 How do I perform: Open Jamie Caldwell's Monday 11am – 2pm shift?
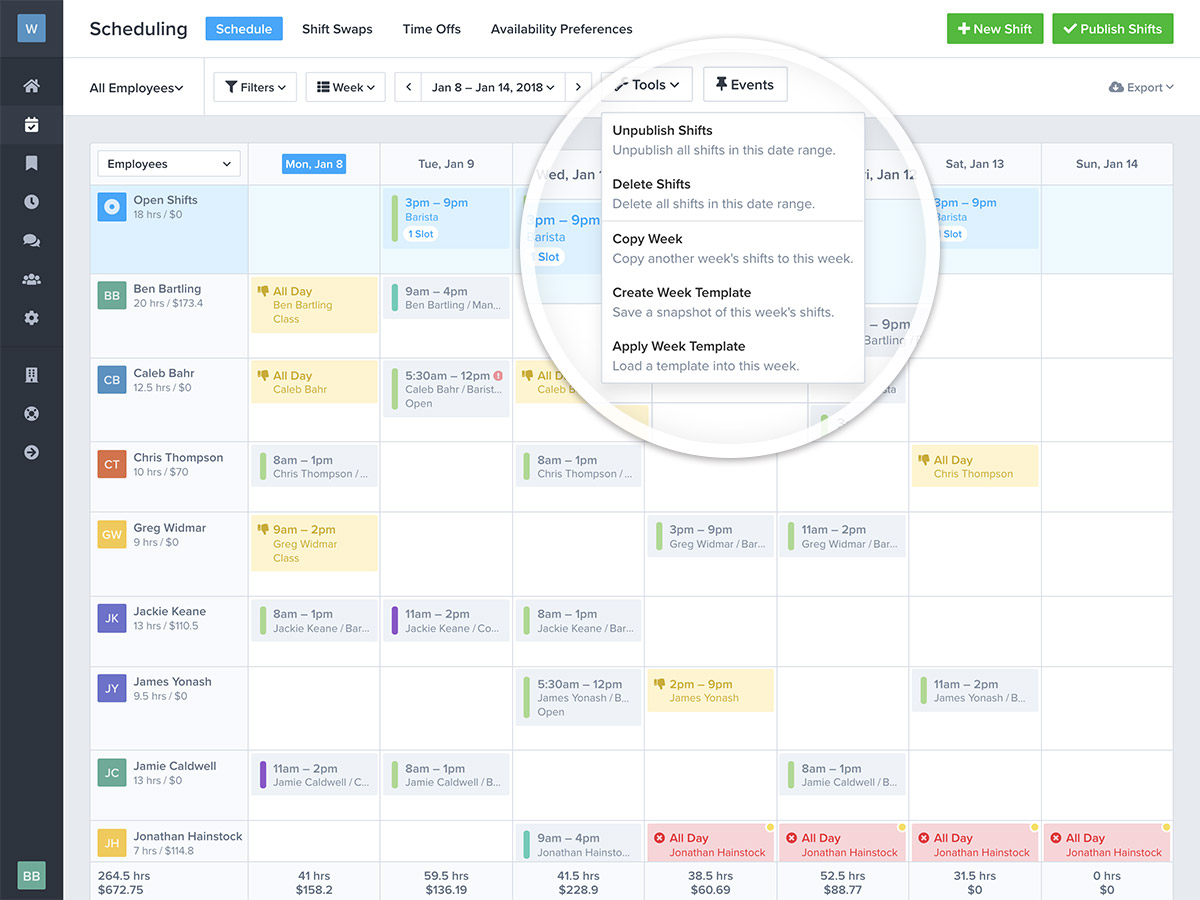coord(314,775)
